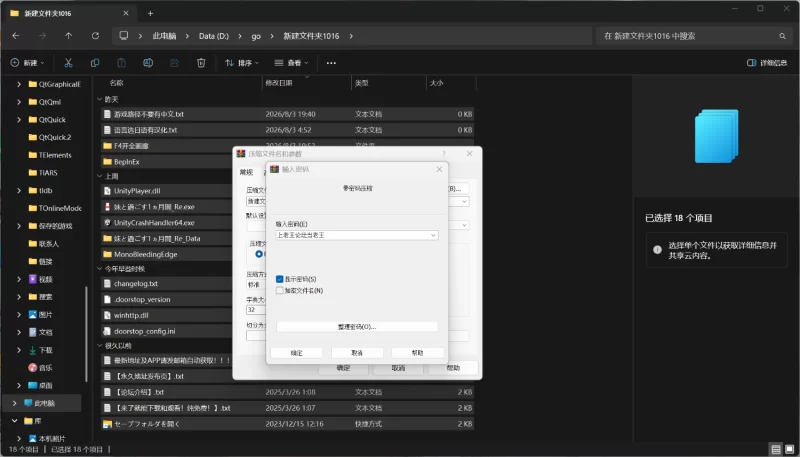Click 取消 in the 压缩文件名和参数 dialog
The width and height of the screenshot is (800, 457).
click(x=398, y=368)
